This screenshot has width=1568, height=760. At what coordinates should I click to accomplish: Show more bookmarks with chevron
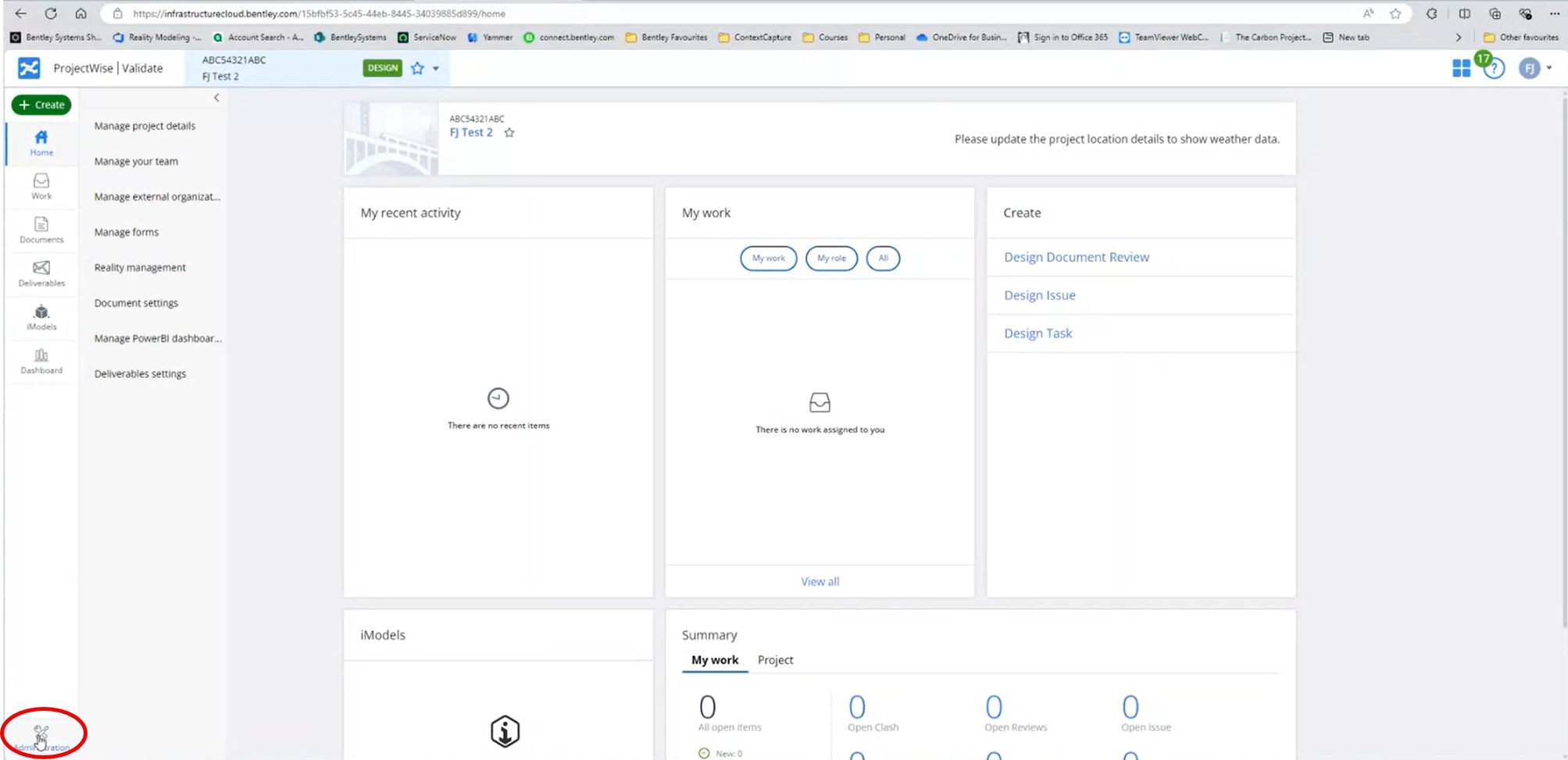(1458, 37)
